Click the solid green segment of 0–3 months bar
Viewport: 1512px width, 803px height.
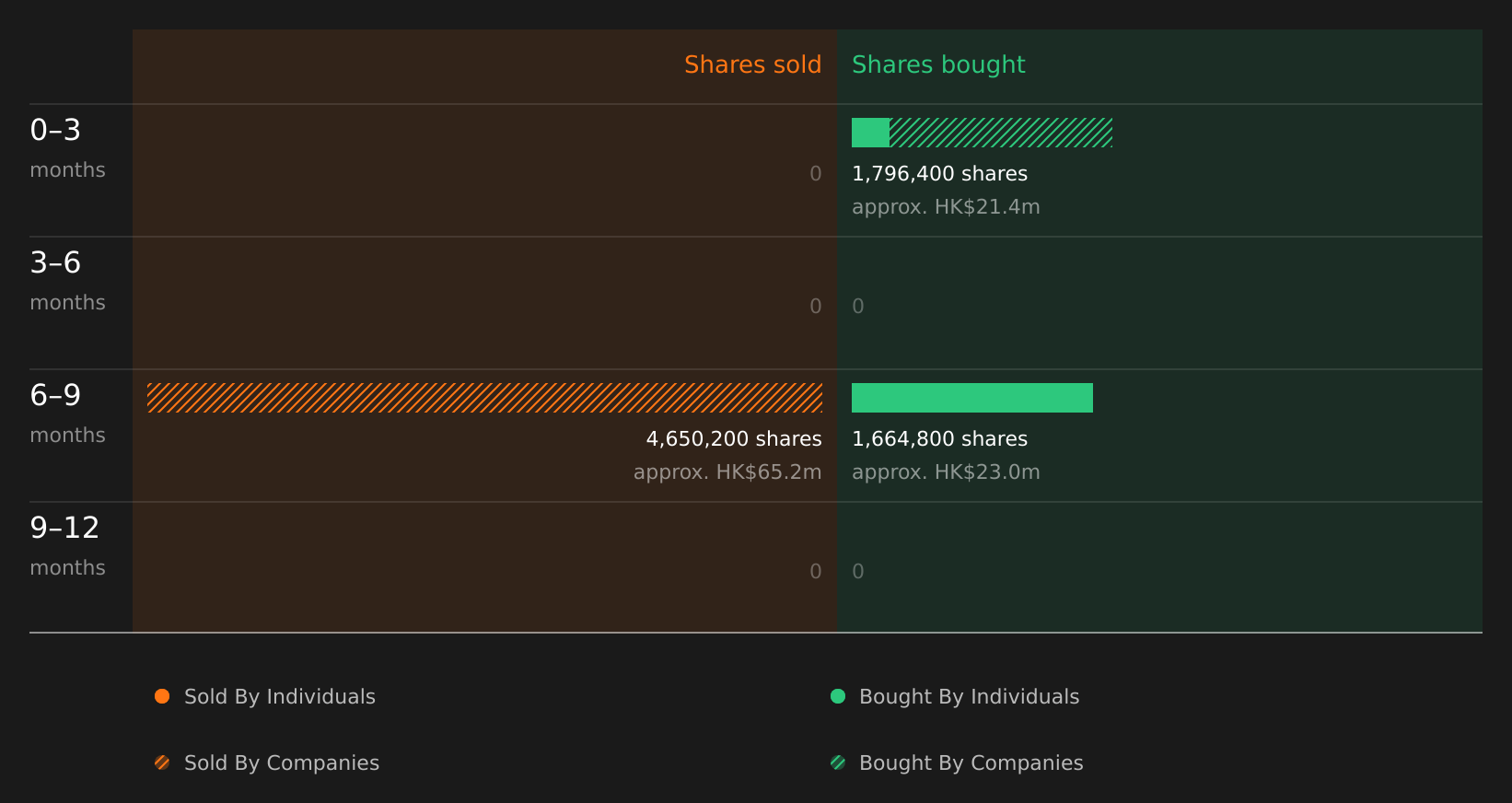[870, 133]
